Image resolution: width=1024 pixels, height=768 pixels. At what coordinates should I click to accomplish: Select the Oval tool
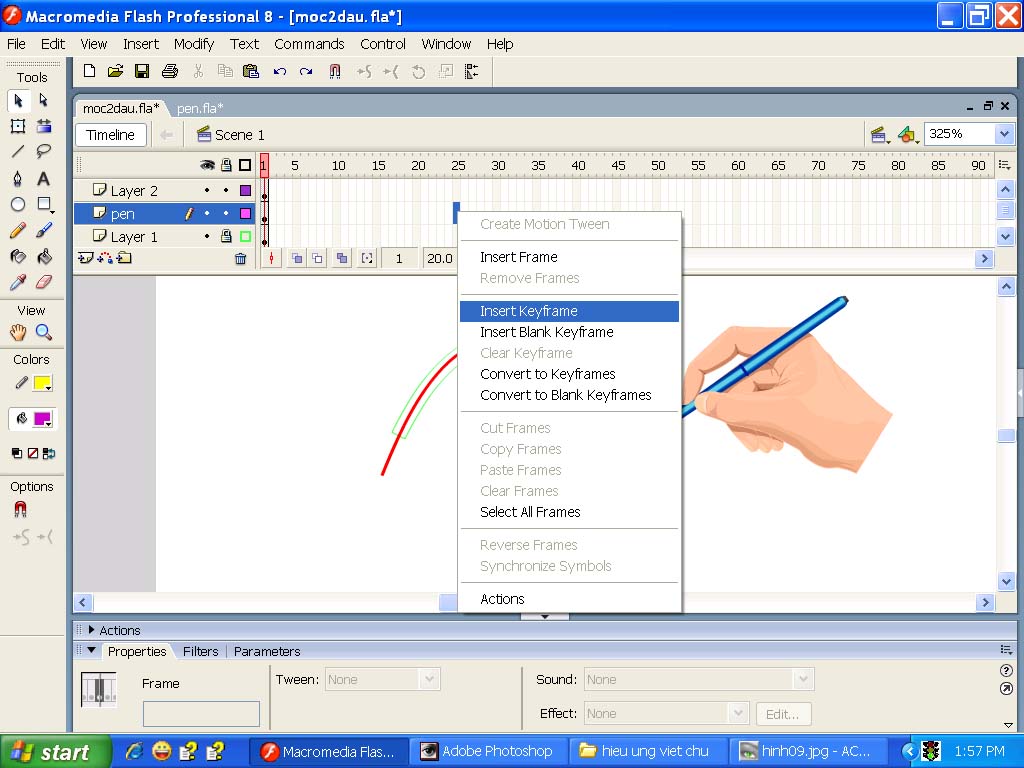pyautogui.click(x=18, y=204)
